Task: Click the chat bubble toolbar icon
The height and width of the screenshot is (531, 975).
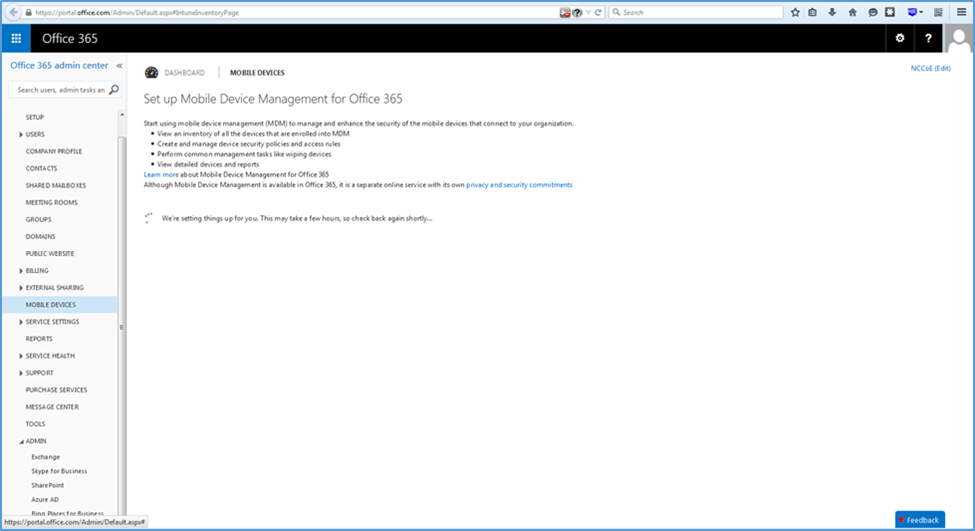Action: coord(872,12)
